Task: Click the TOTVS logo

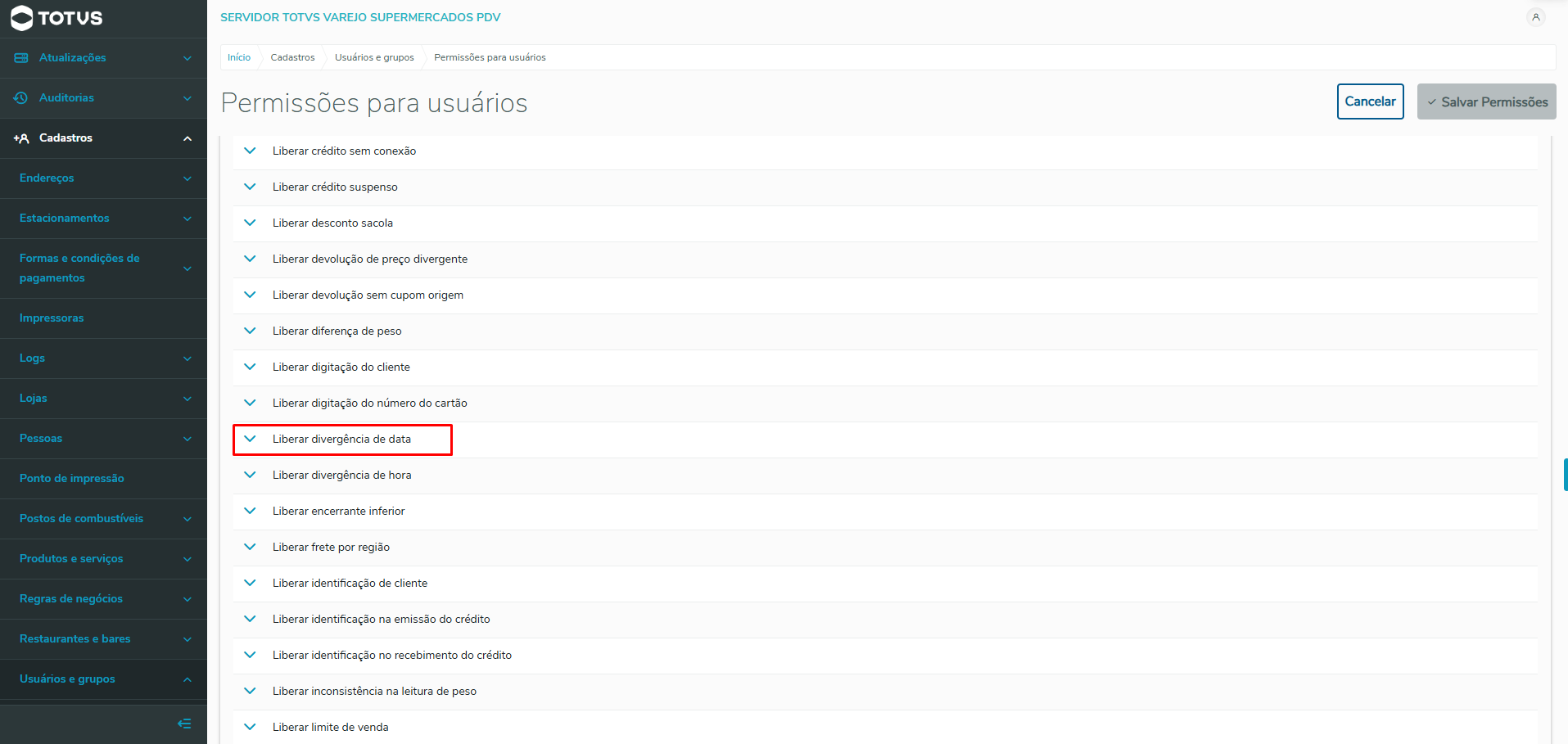Action: (x=56, y=18)
